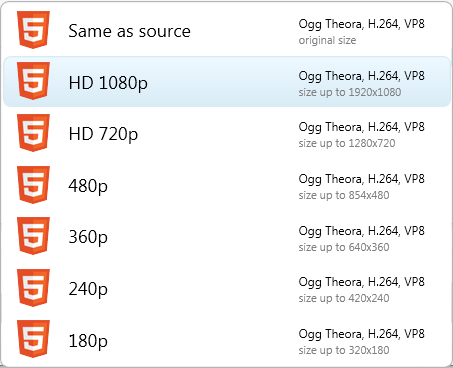The width and height of the screenshot is (453, 368).
Task: Click the original size description text
Action: (x=327, y=41)
